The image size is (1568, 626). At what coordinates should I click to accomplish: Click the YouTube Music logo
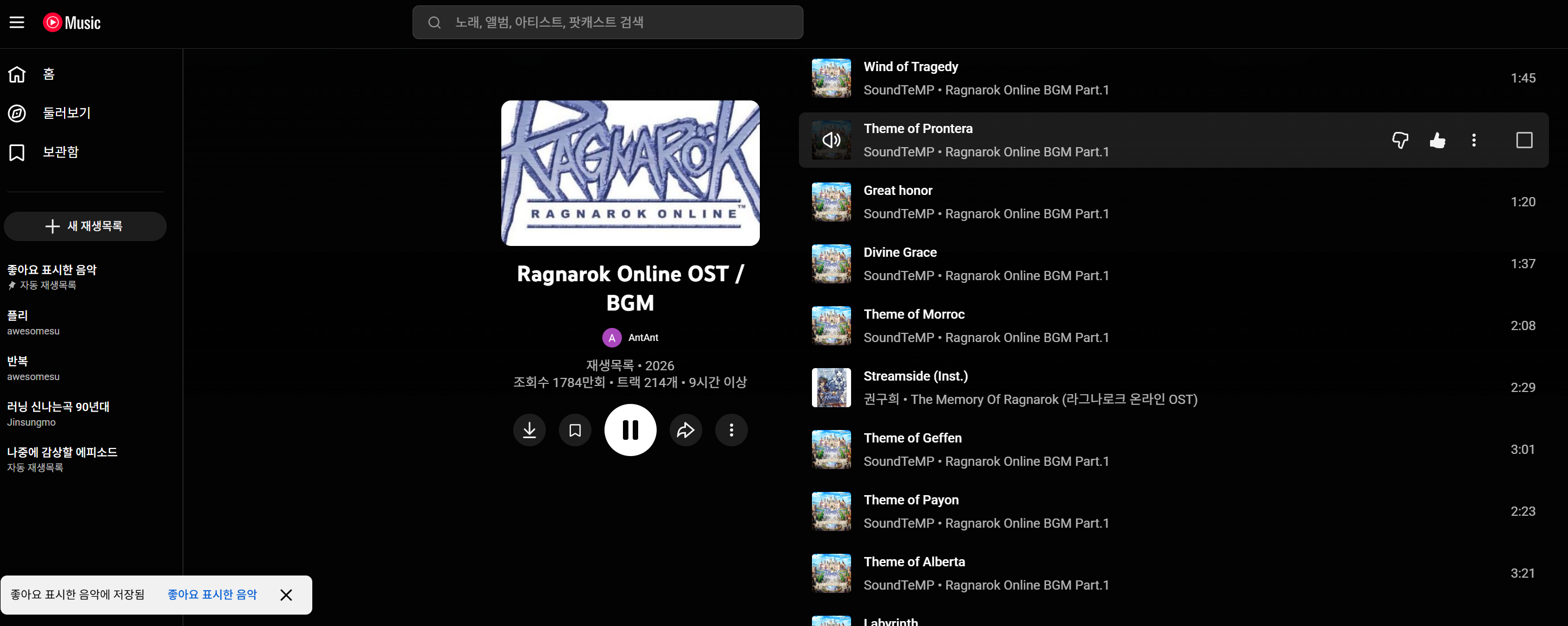pos(72,22)
